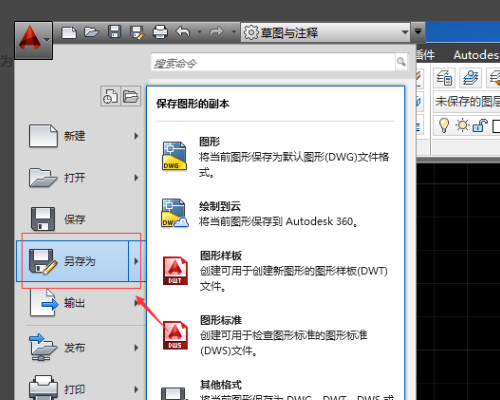Expand the 新建 submenu arrow

coord(136,136)
